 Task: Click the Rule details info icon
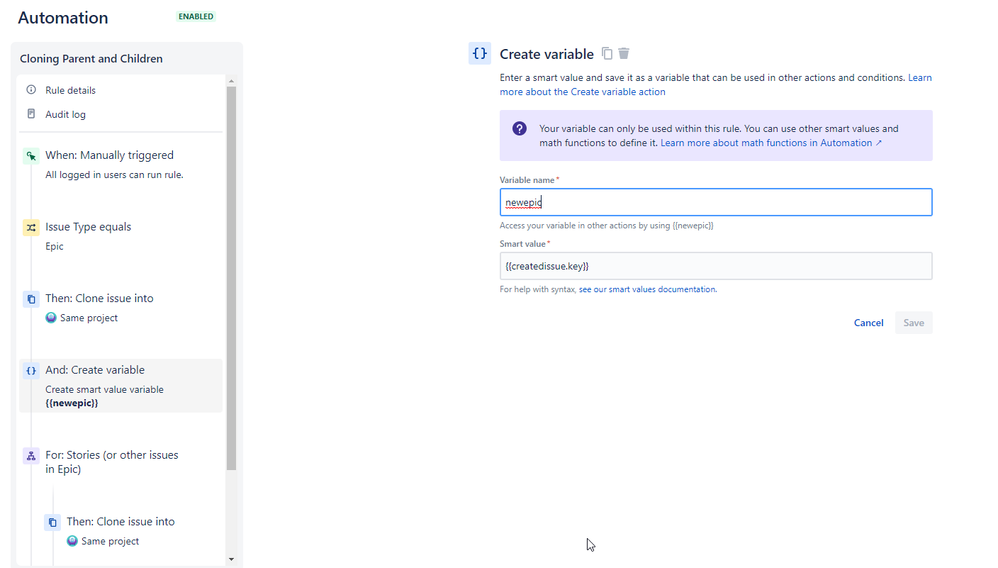pyautogui.click(x=31, y=90)
